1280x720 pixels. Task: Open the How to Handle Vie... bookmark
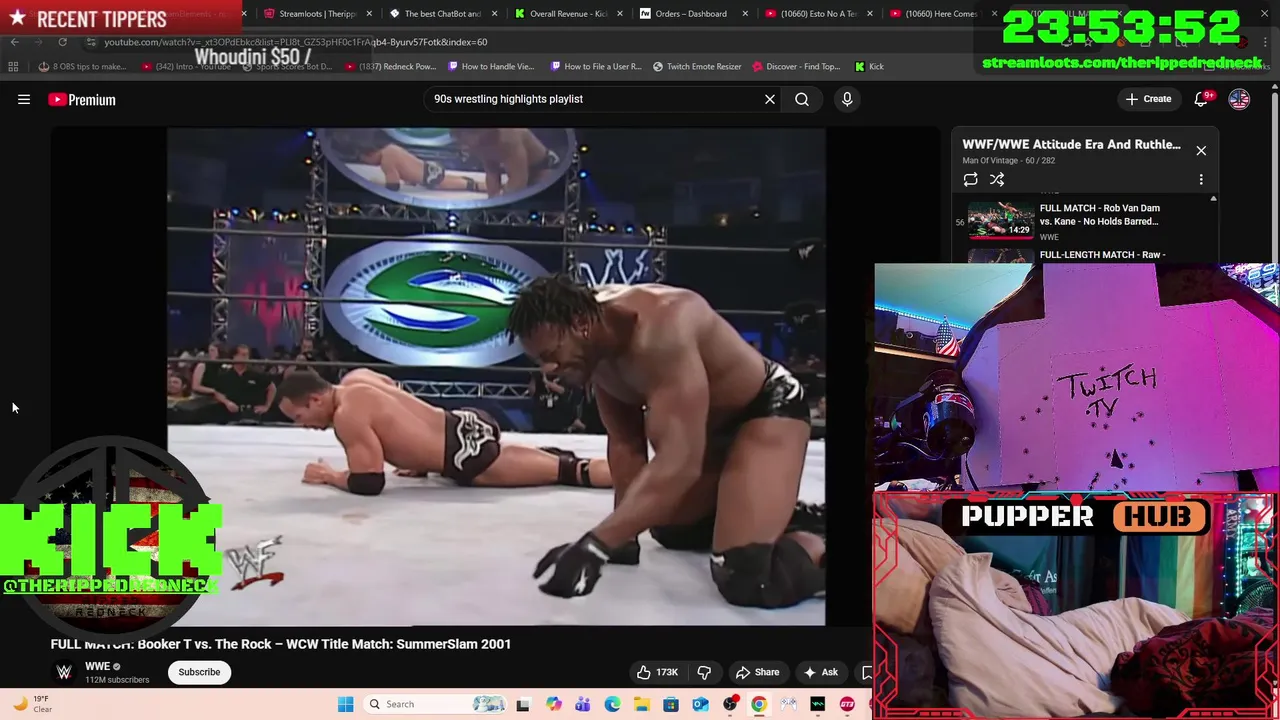click(x=491, y=67)
